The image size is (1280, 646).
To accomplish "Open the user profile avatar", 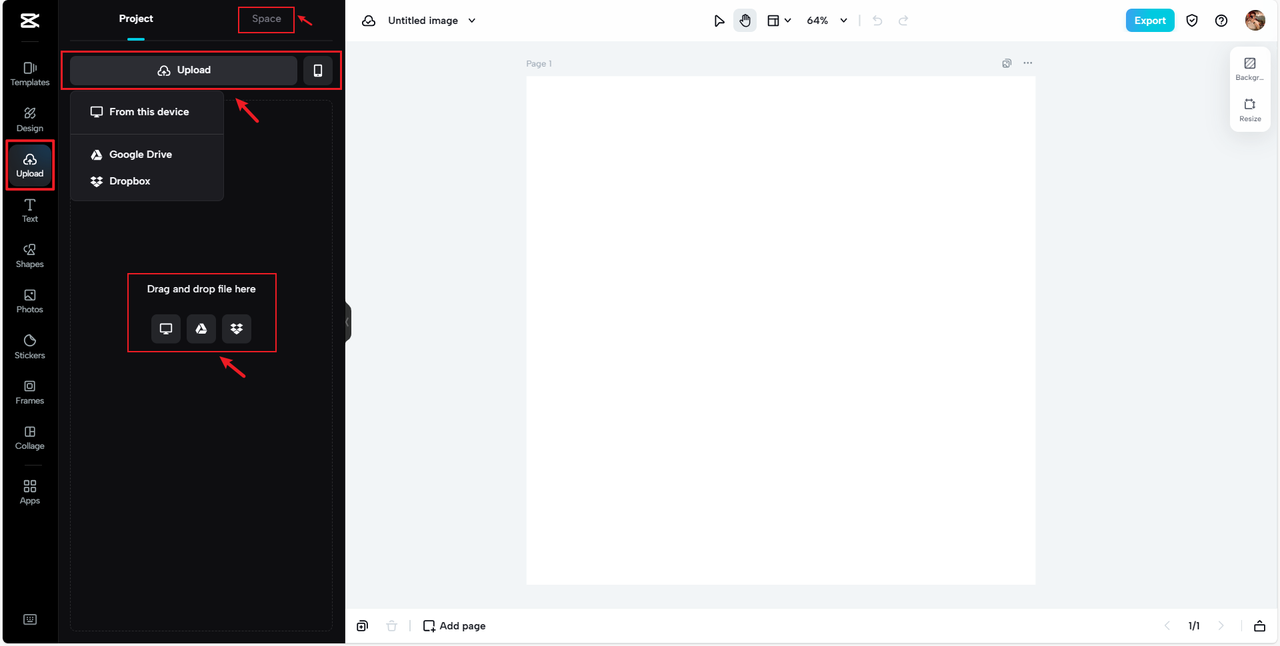I will (1255, 20).
